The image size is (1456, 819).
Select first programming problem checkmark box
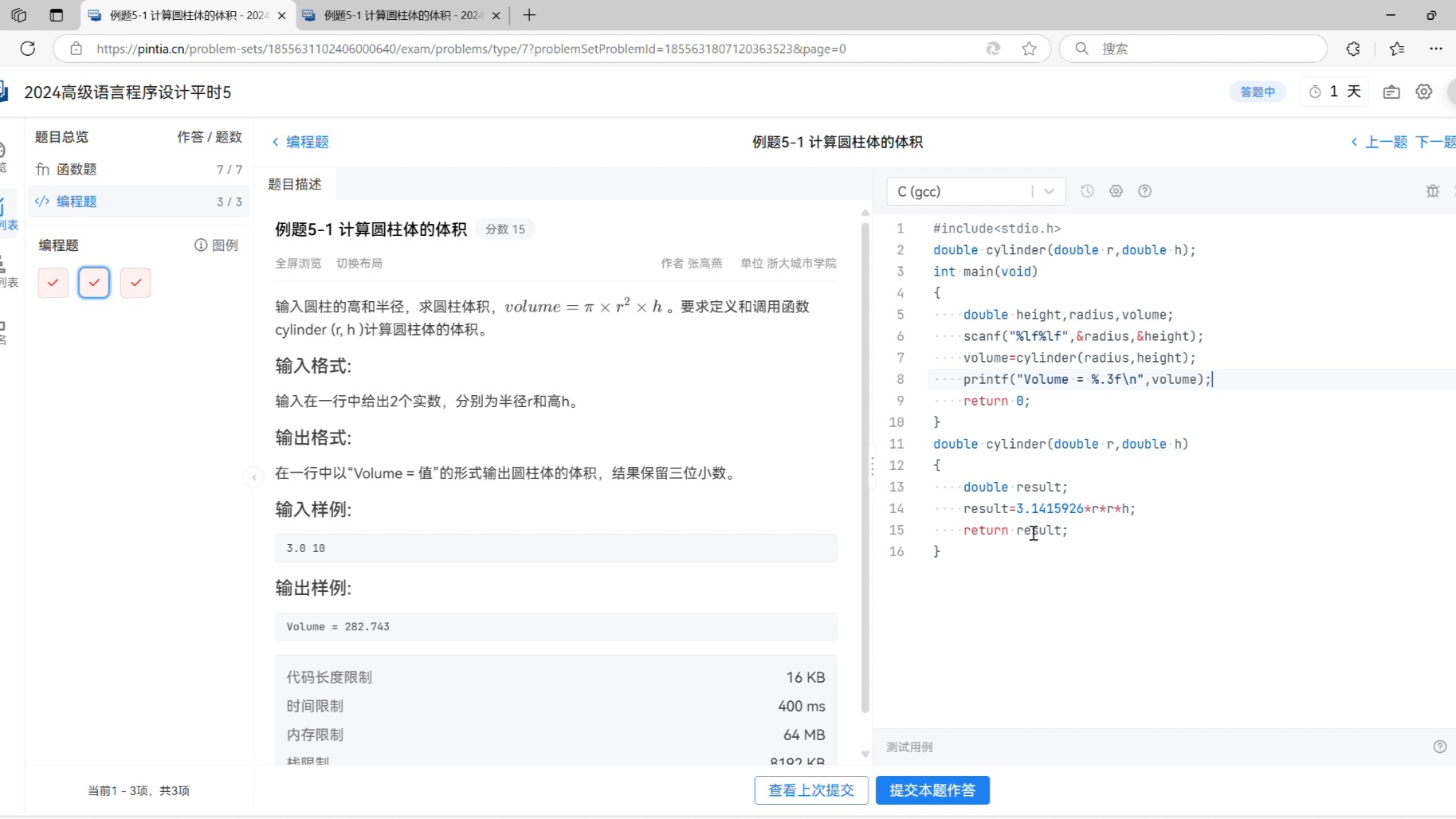53,283
